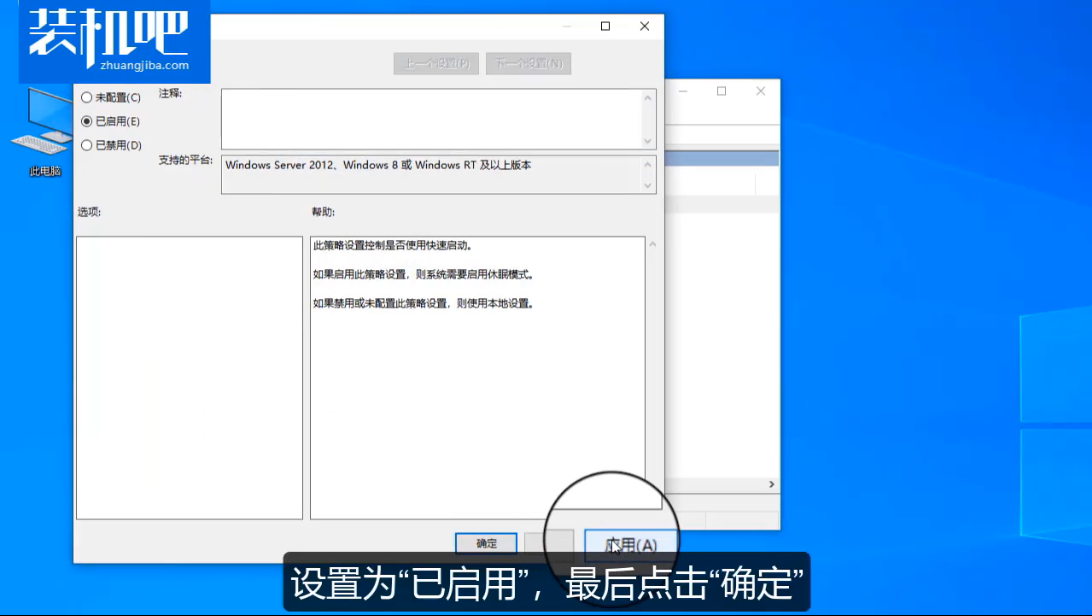The image size is (1092, 616).
Task: Close the background window
Action: pyautogui.click(x=761, y=91)
